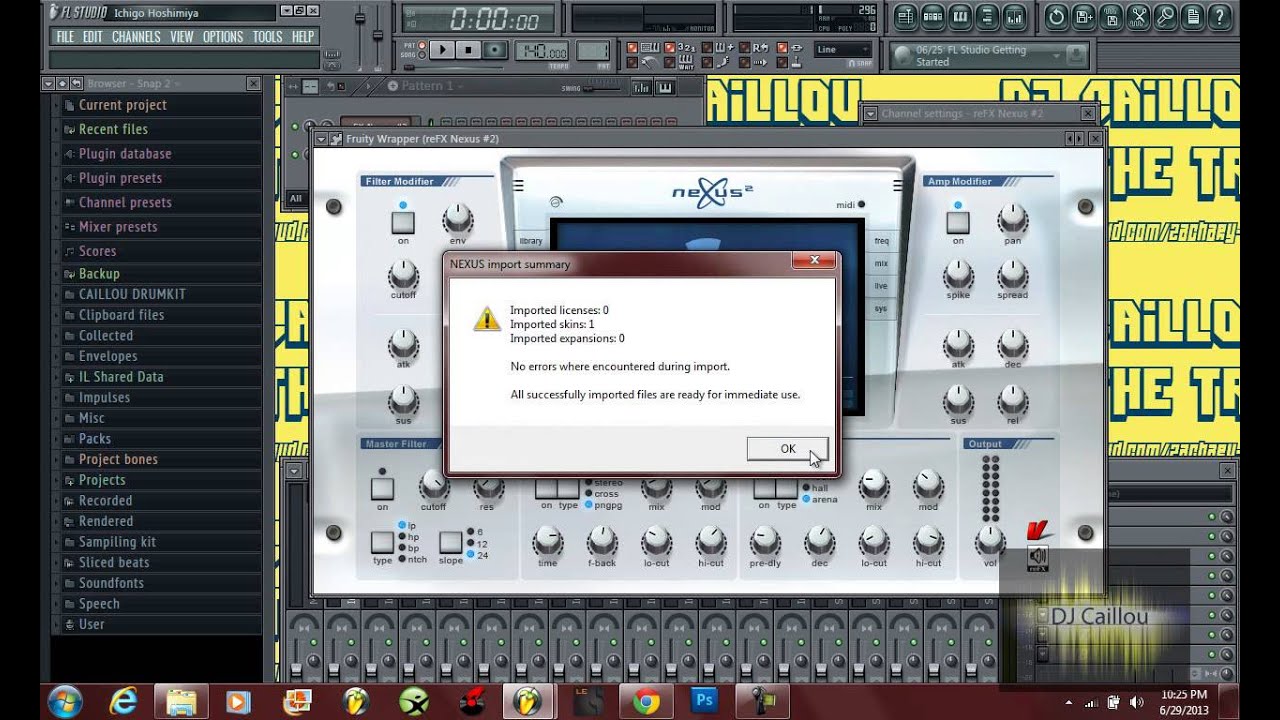Click the floppy disk save icon
Screen dimensions: 1280x720
(1083, 17)
